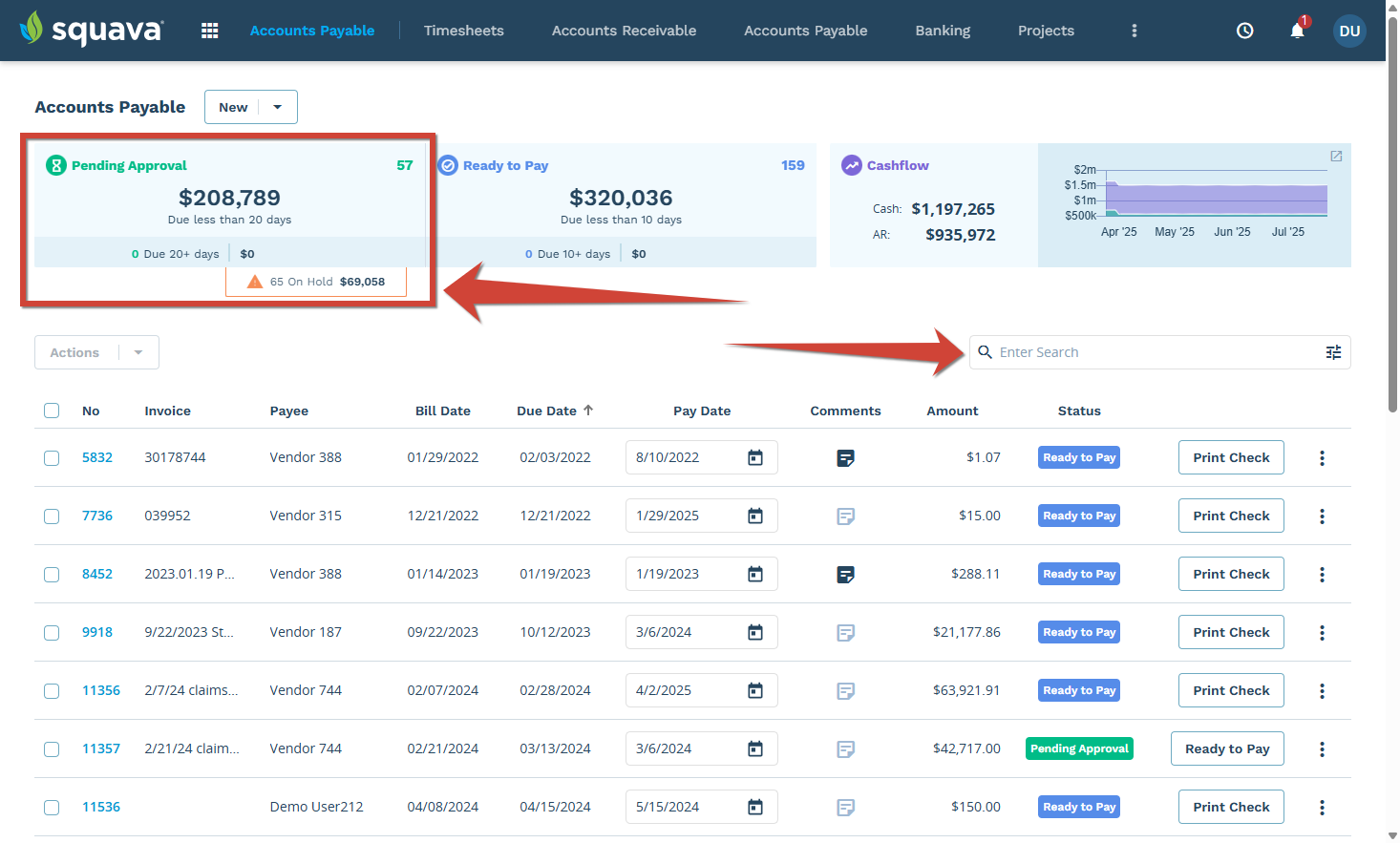This screenshot has width=1400, height=843.
Task: Expand the cashflow chart popout icon
Action: click(1336, 157)
